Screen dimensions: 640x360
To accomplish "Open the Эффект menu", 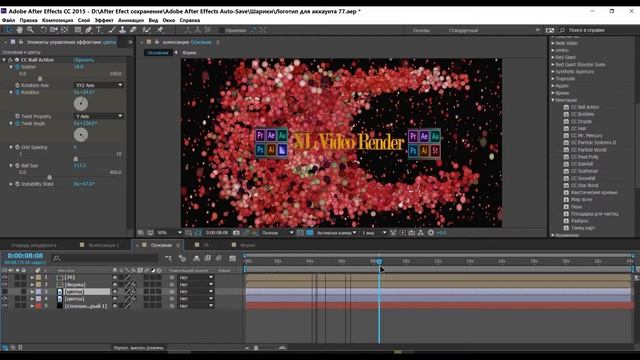I will coord(104,20).
